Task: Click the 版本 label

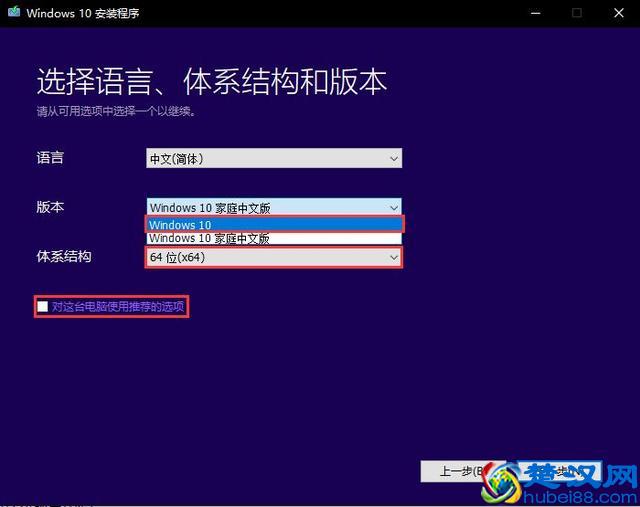Action: [50, 207]
